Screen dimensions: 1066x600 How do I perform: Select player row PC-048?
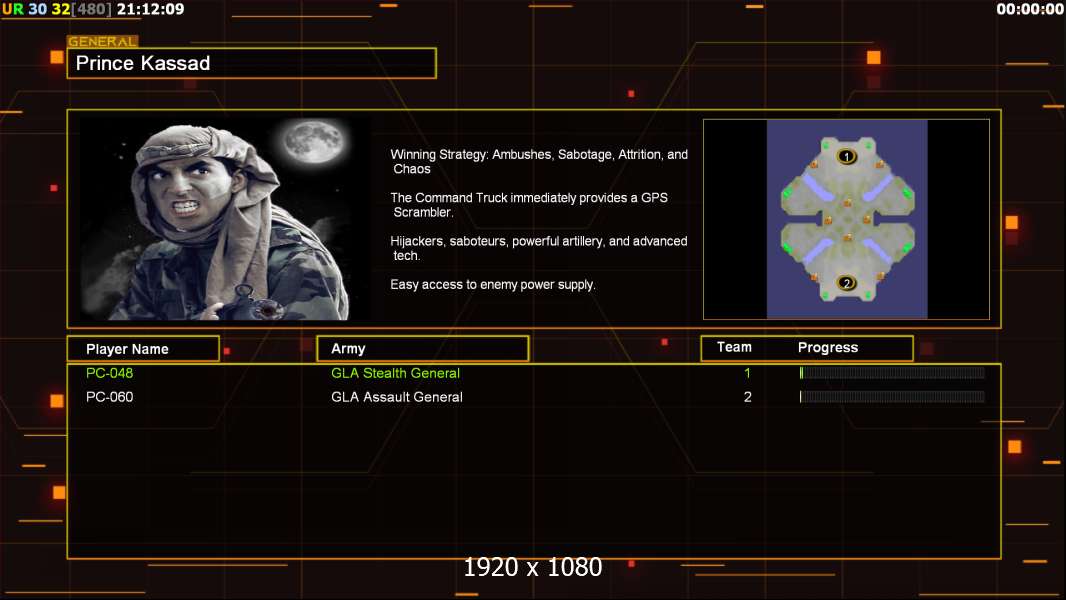(534, 373)
